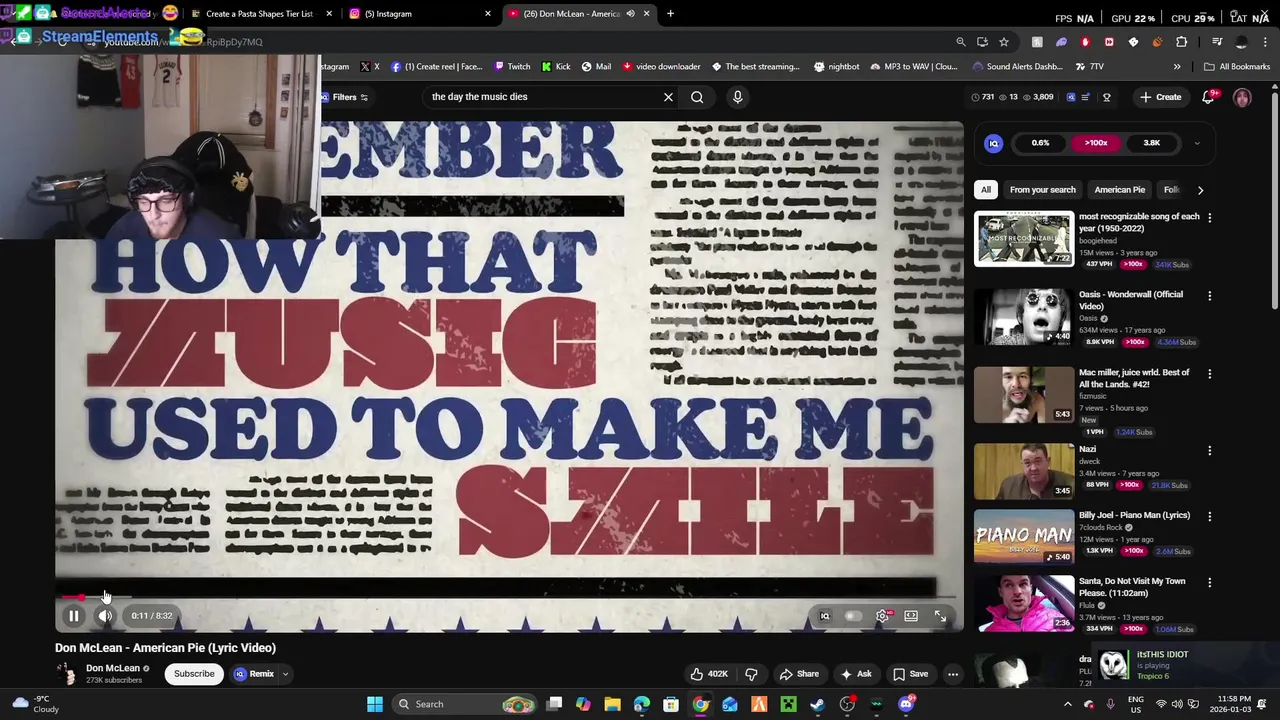Image resolution: width=1280 pixels, height=720 pixels.
Task: Open the Remix button
Action: click(x=254, y=674)
